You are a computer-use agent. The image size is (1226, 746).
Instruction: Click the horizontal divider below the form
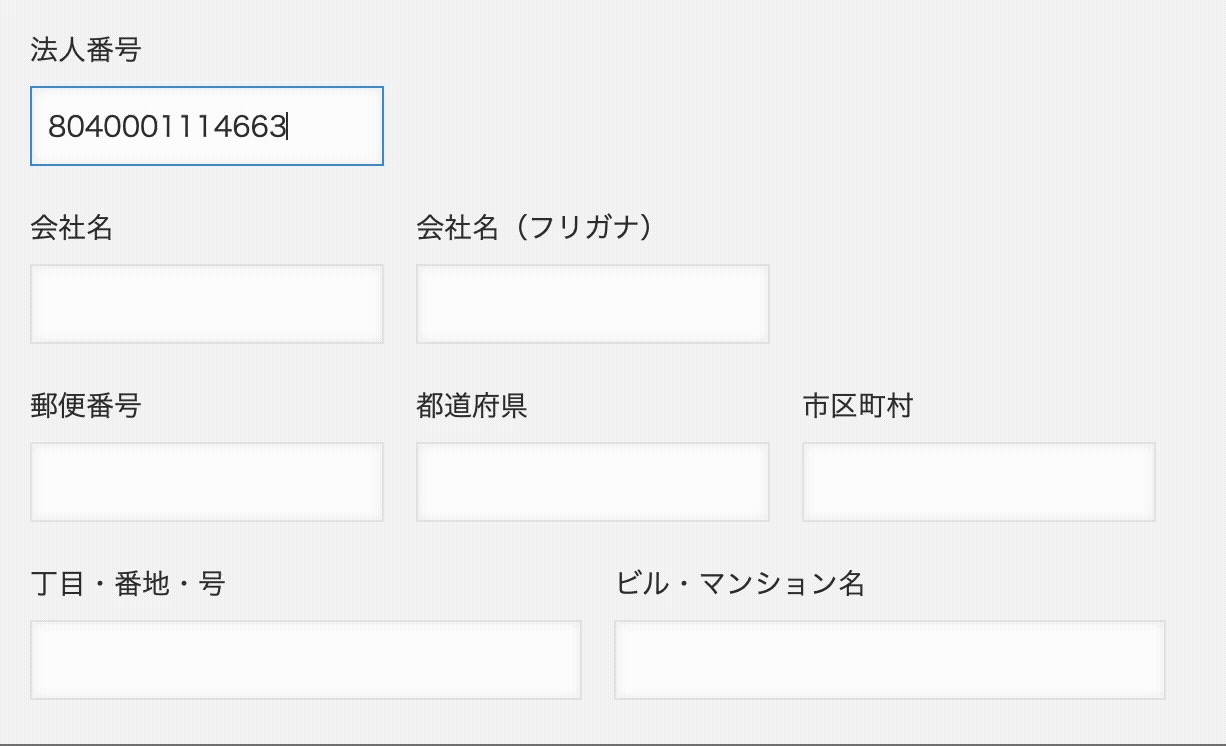612,744
